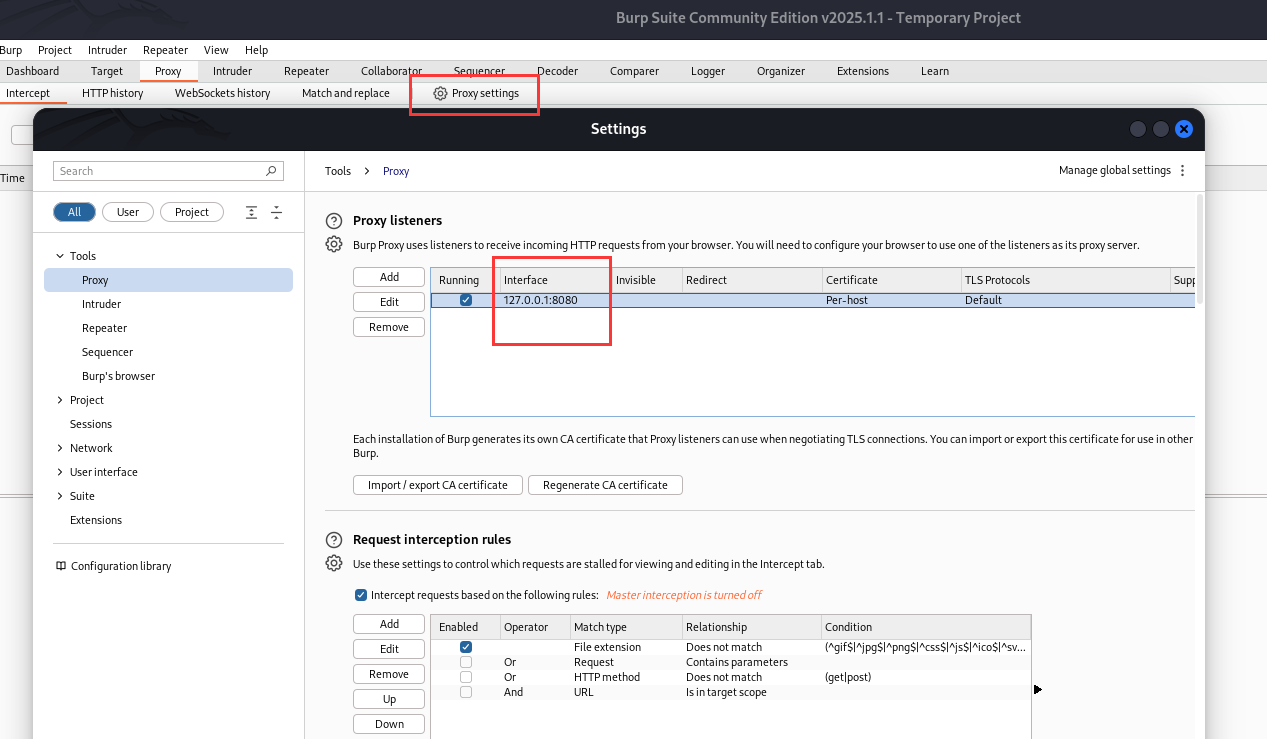Screen dimensions: 1267x739
Task: Switch to the Decoder tab
Action: 557,71
